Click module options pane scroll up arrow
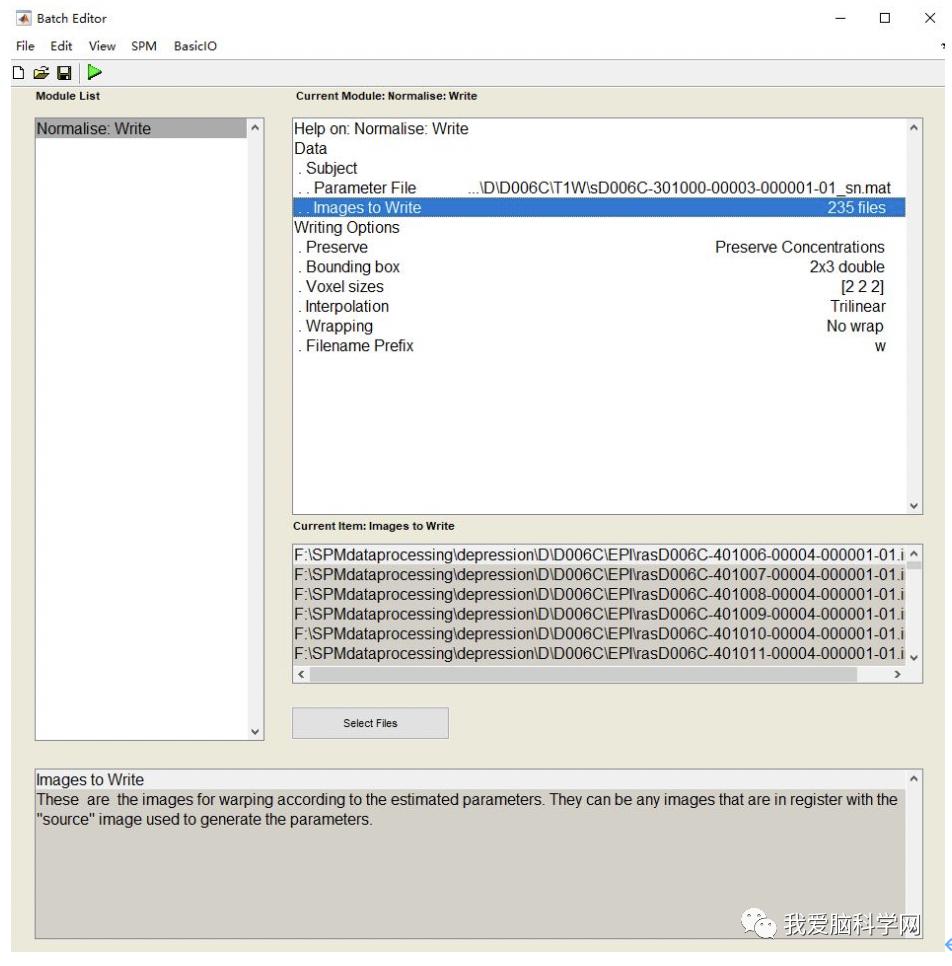This screenshot has width=952, height=966. click(x=914, y=128)
